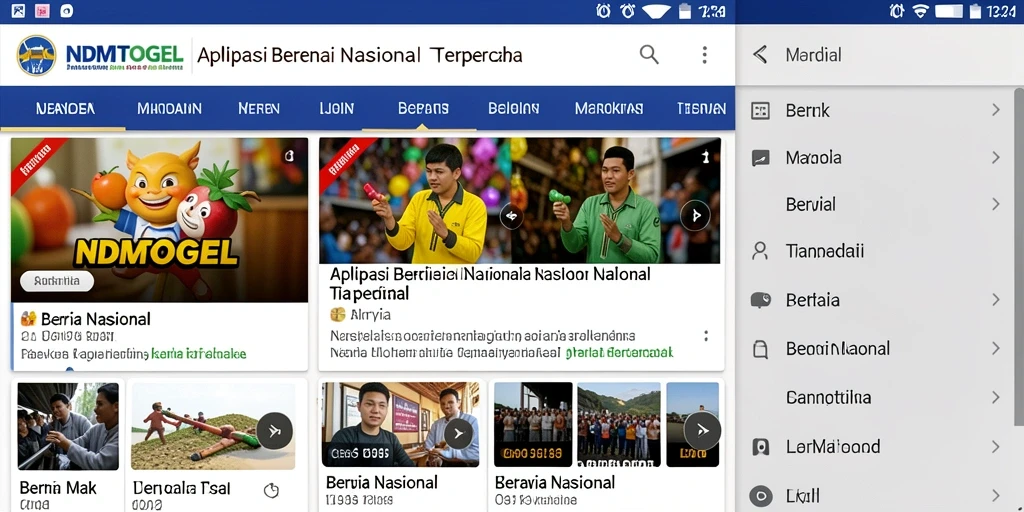Switch to the MHOOAIIN tab
The width and height of the screenshot is (1024, 512).
pos(169,108)
